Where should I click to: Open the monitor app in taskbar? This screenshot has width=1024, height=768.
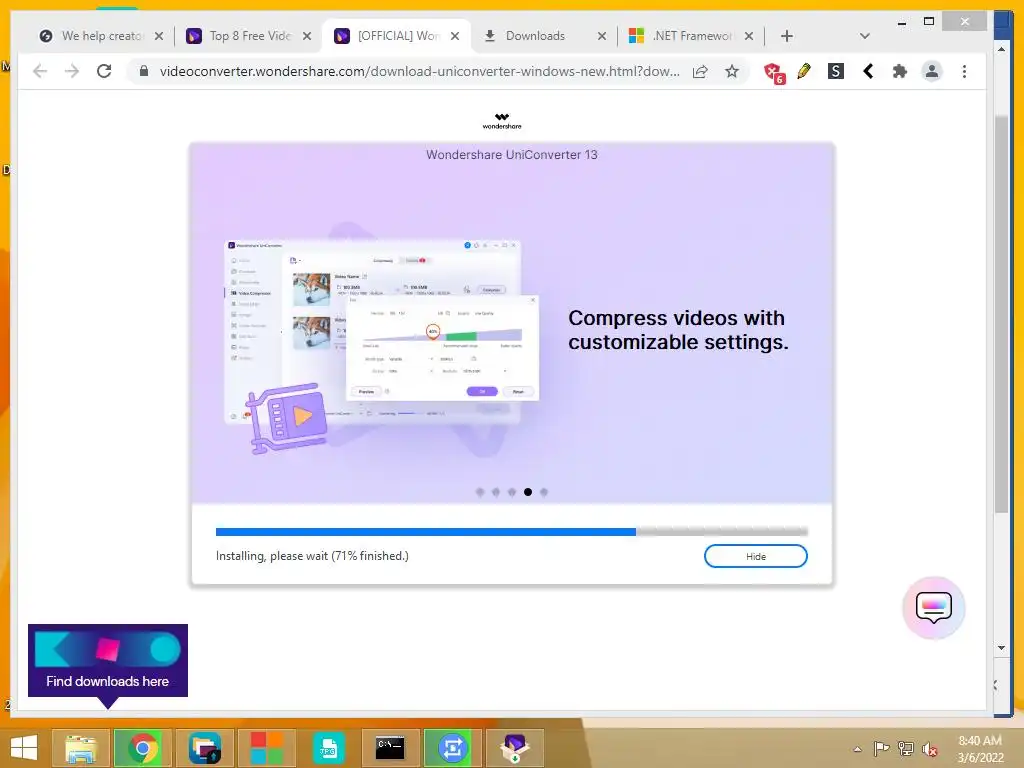[204, 748]
